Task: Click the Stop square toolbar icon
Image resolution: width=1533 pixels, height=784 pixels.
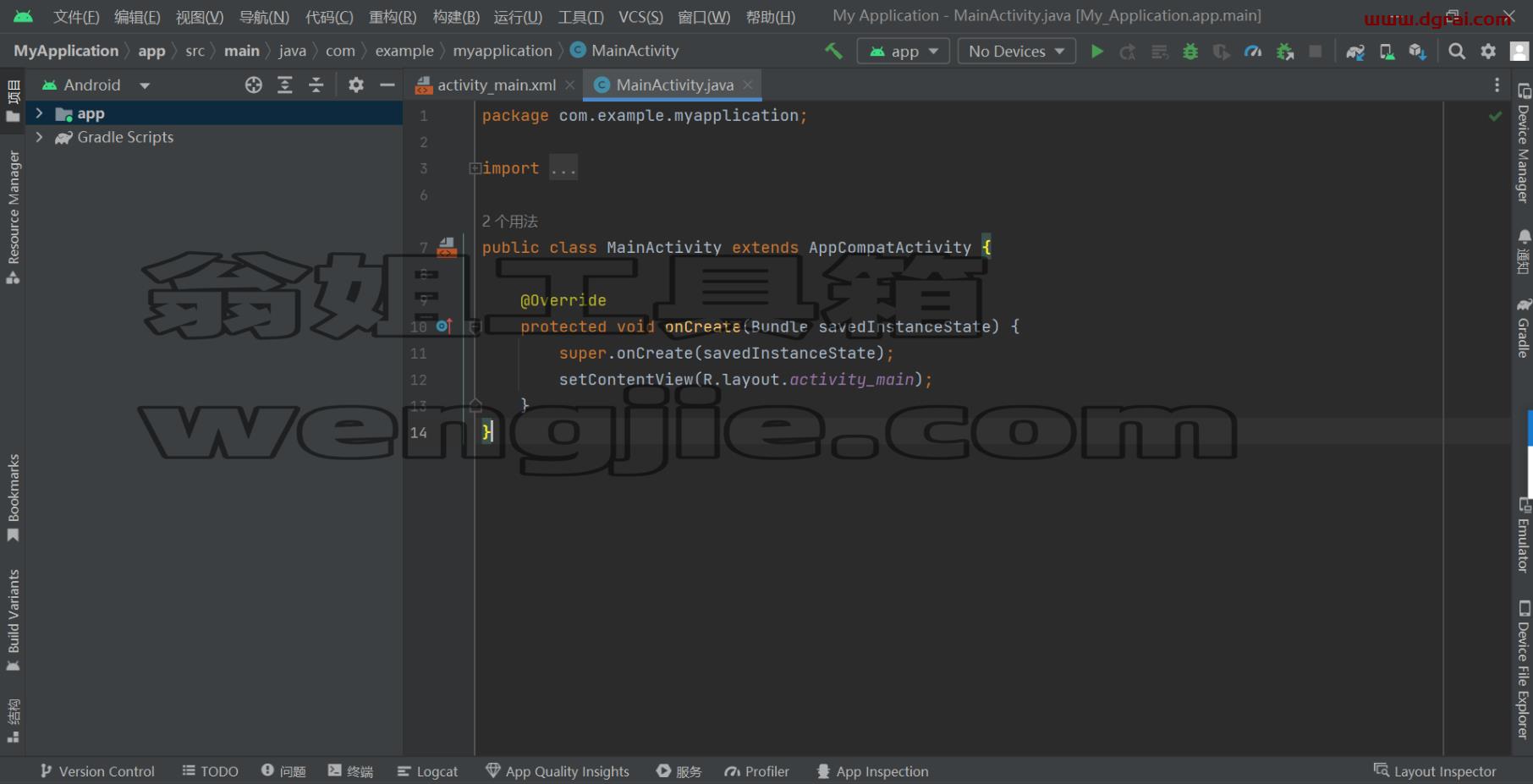Action: coord(1316,52)
